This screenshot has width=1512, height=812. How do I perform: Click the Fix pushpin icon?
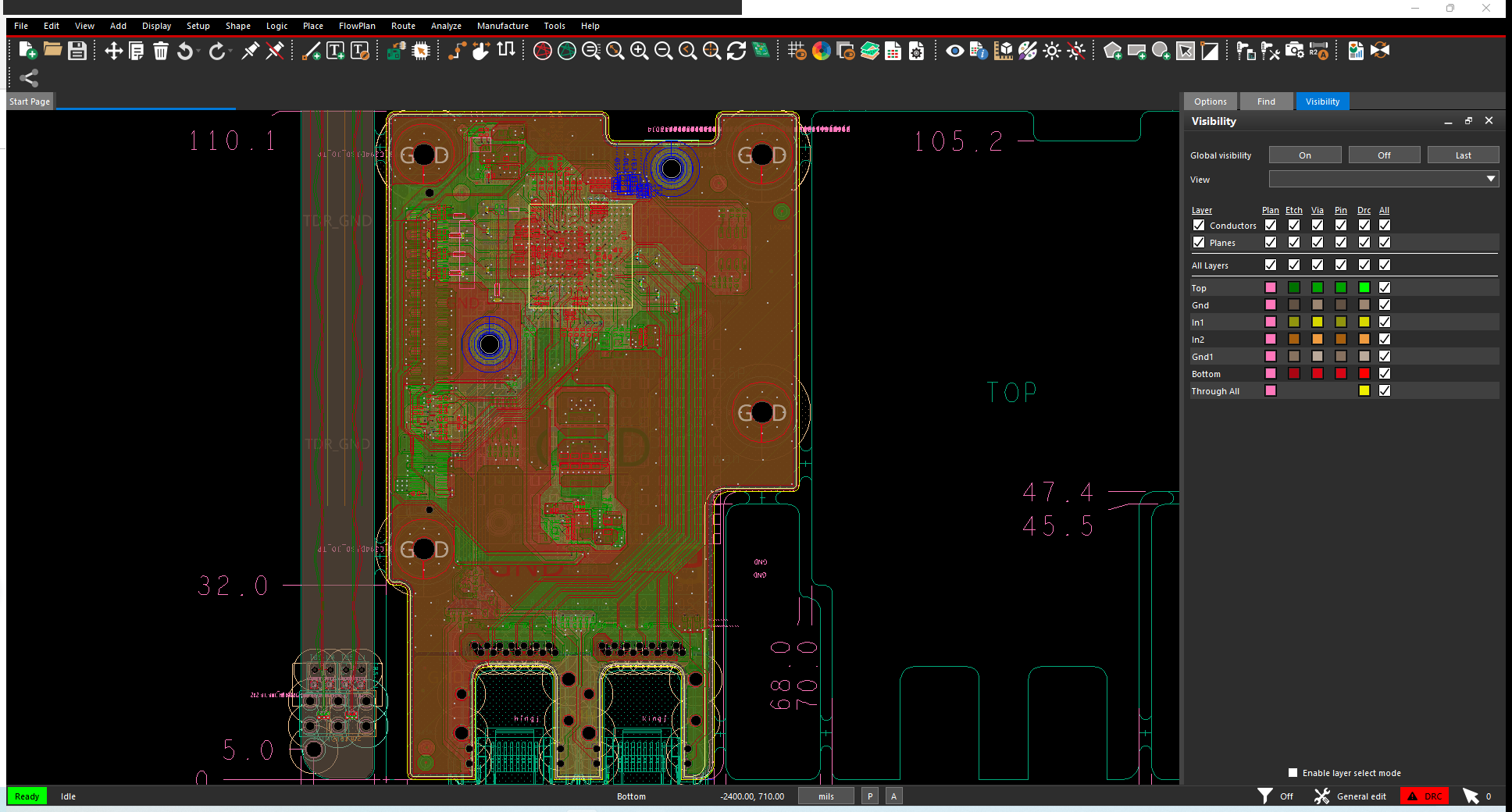pyautogui.click(x=250, y=51)
